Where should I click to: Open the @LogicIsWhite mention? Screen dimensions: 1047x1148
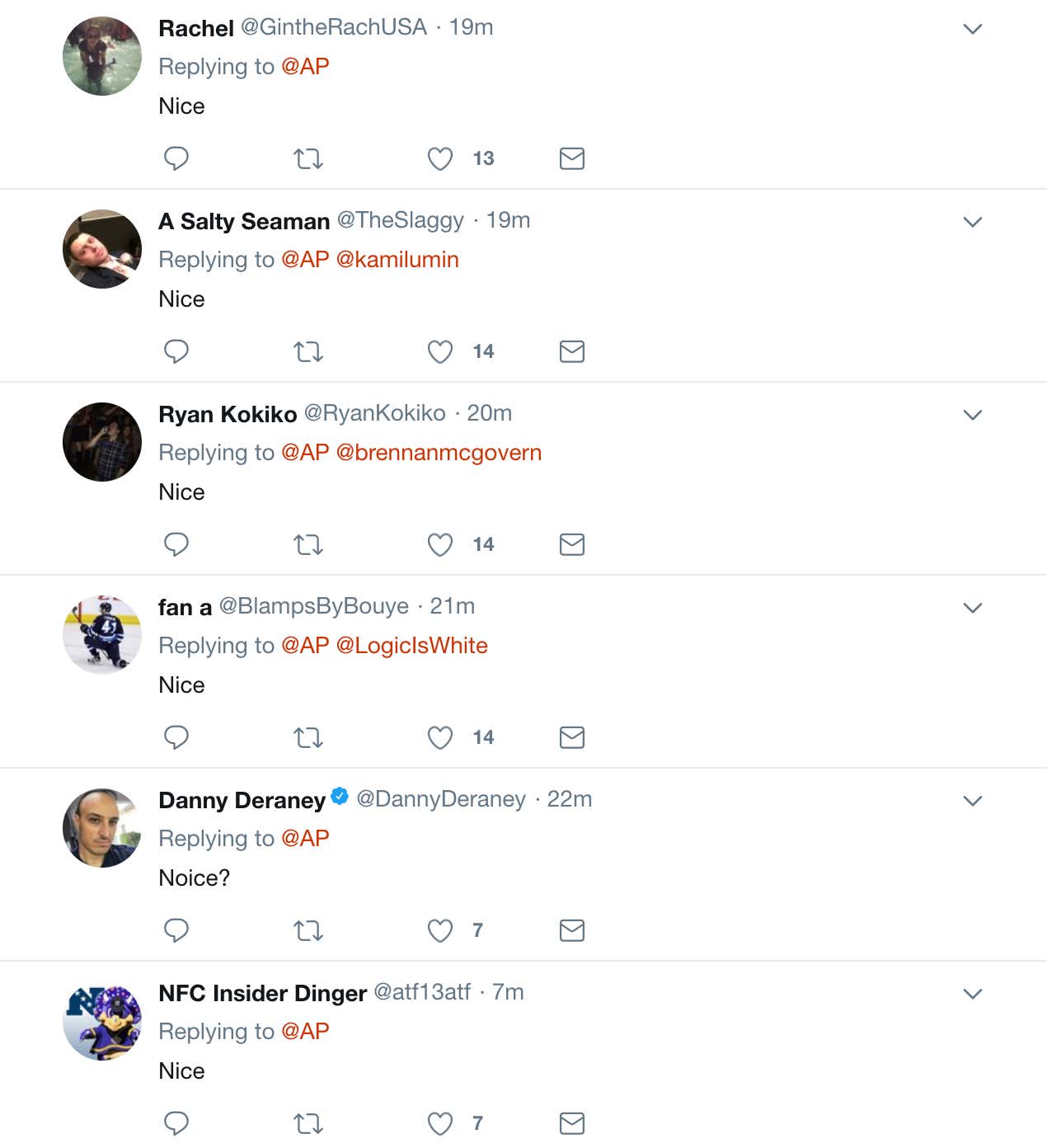point(411,646)
